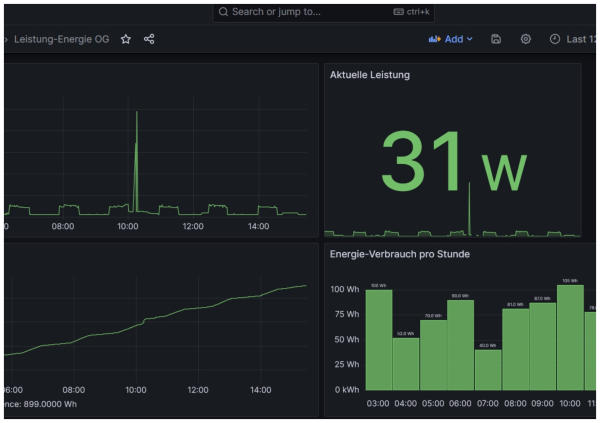The height and width of the screenshot is (423, 600).
Task: Click the save dashboard icon
Action: click(x=496, y=39)
